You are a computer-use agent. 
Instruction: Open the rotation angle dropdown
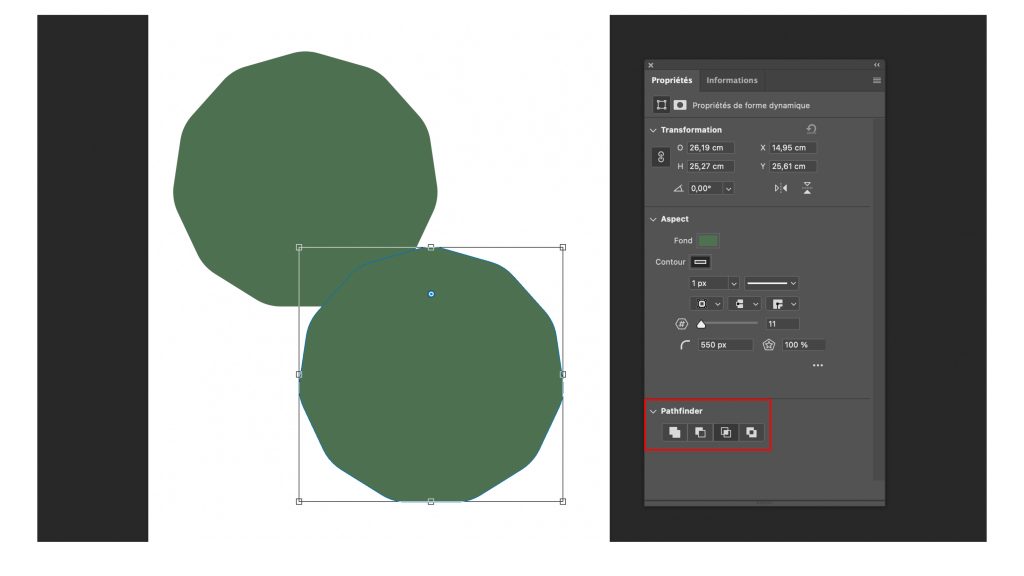(x=728, y=189)
